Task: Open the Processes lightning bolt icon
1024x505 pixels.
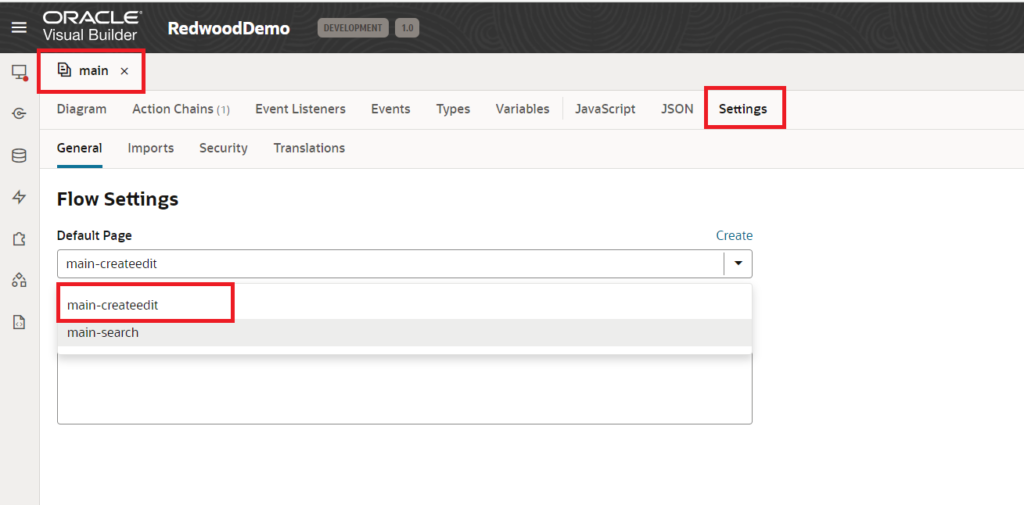Action: (19, 197)
